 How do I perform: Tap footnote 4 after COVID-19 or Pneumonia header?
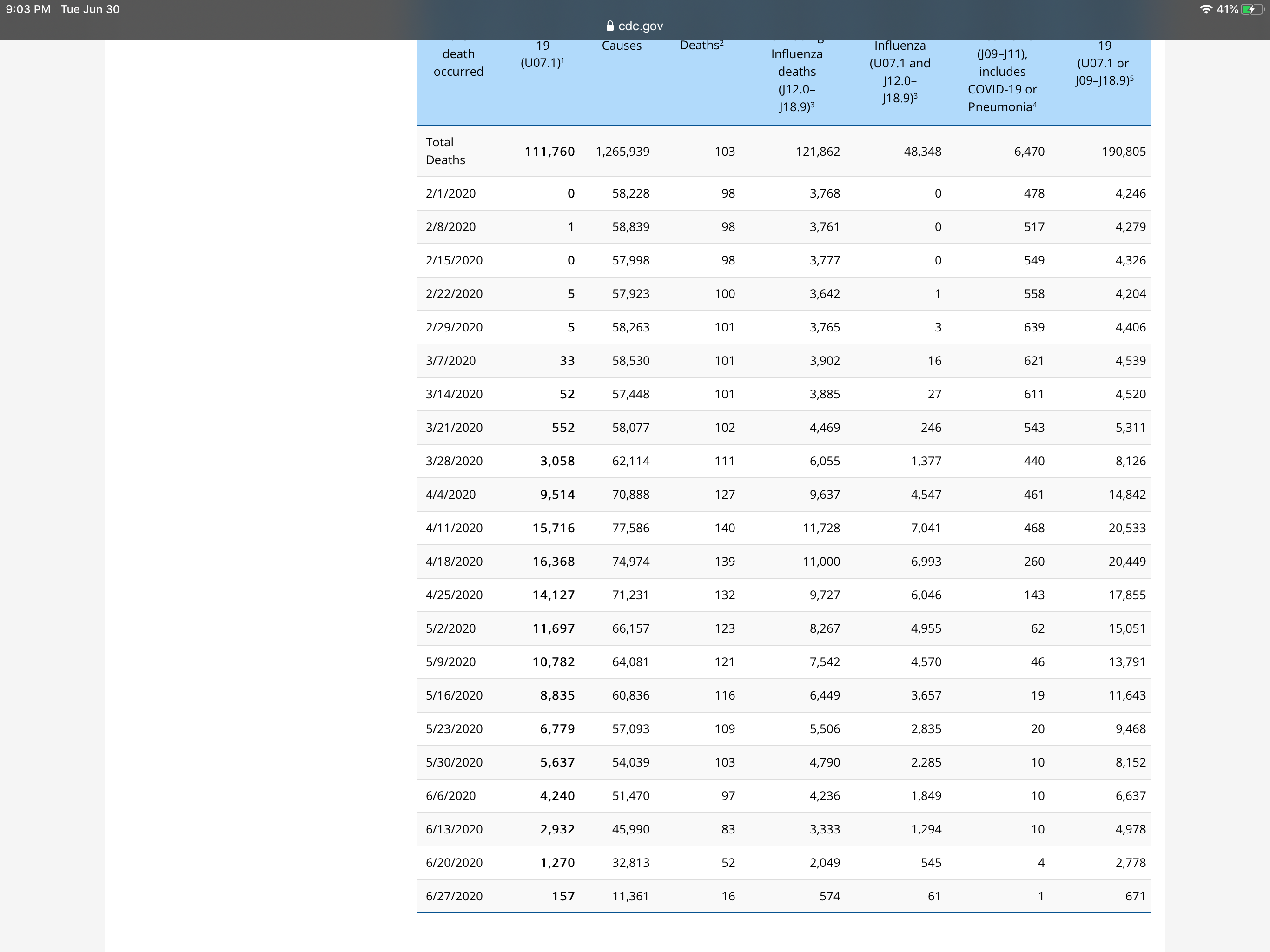click(1035, 105)
